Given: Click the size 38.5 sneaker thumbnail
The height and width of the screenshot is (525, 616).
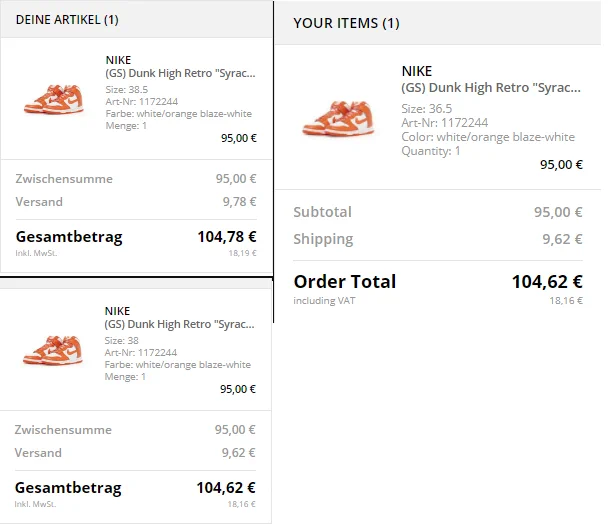Looking at the screenshot, I should [x=54, y=99].
